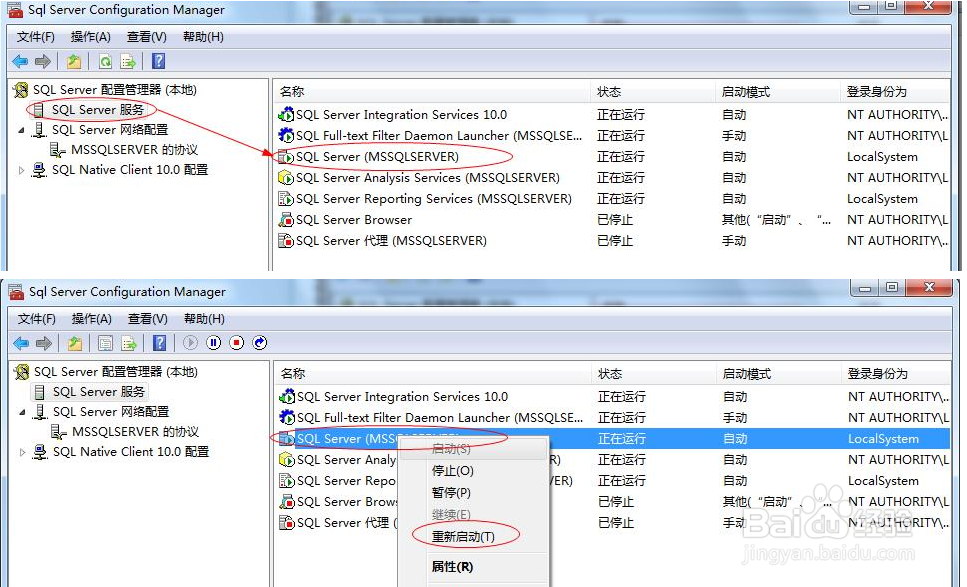Expand SQL Native Client 10.0 配置 in upper window
Viewport: 967px width, 587px height.
click(x=22, y=170)
